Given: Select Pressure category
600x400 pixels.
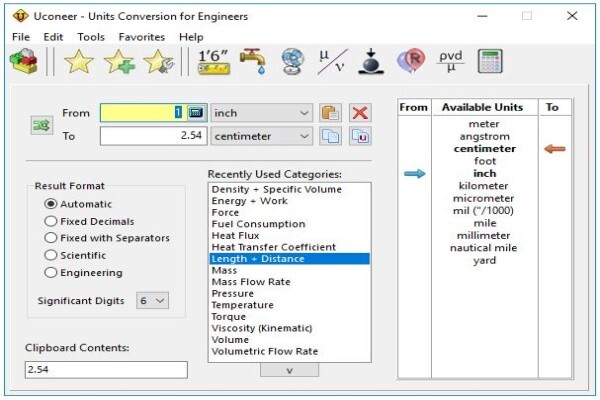Looking at the screenshot, I should click(x=289, y=294).
